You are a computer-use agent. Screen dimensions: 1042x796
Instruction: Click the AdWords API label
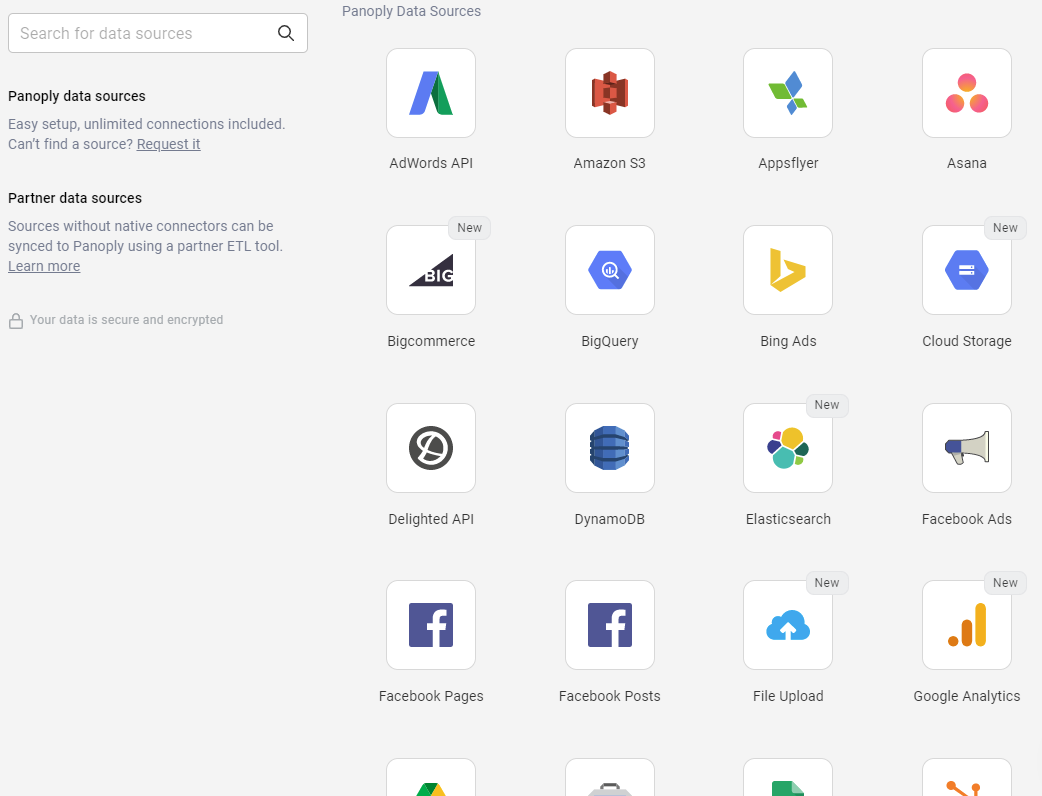431,163
